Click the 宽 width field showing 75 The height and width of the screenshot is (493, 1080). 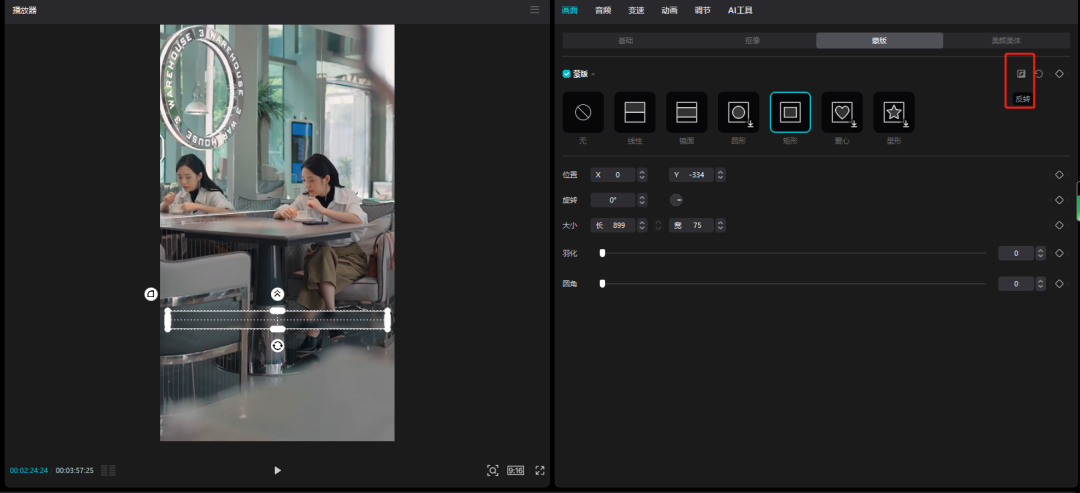point(692,225)
